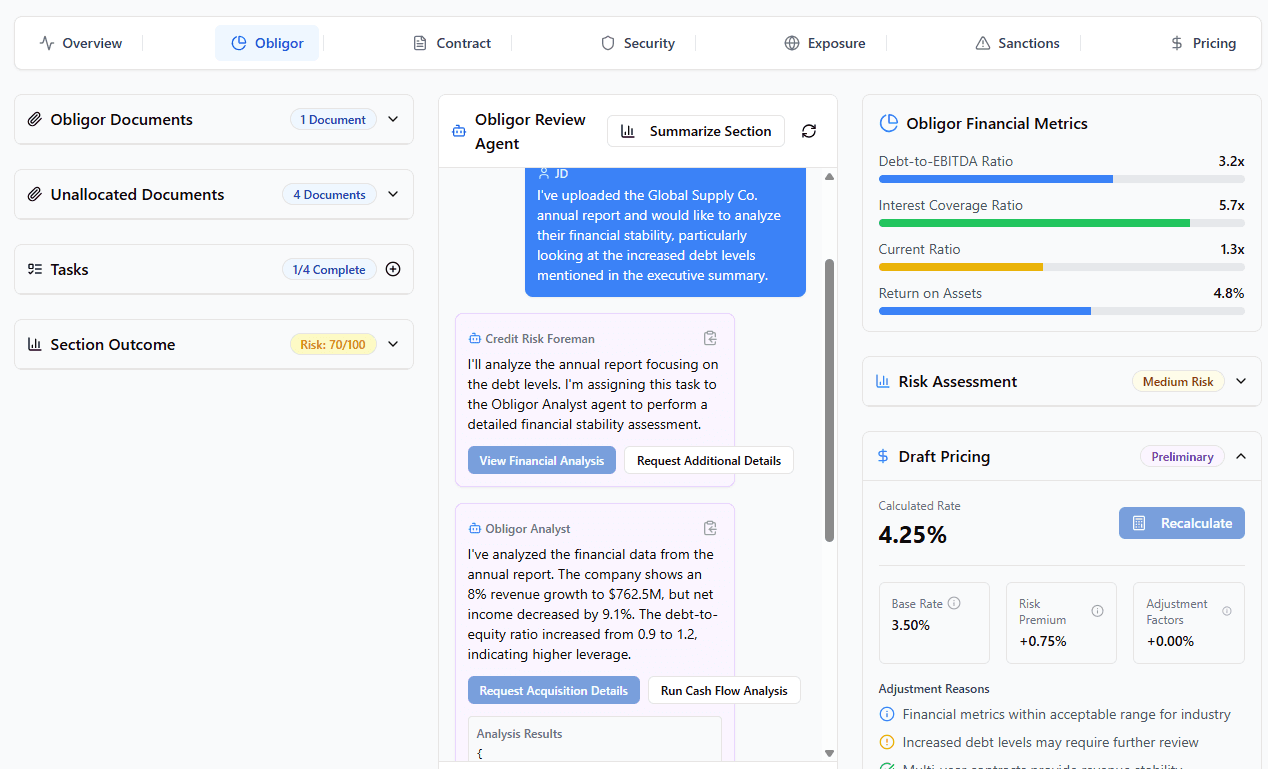Click the chat scrollbar down arrow
Image resolution: width=1268 pixels, height=769 pixels.
(x=829, y=753)
